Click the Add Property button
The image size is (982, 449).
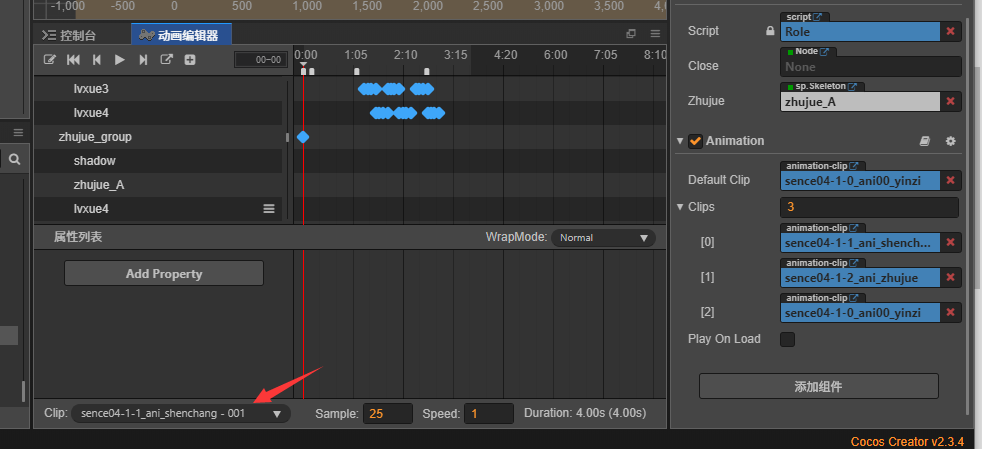[164, 273]
